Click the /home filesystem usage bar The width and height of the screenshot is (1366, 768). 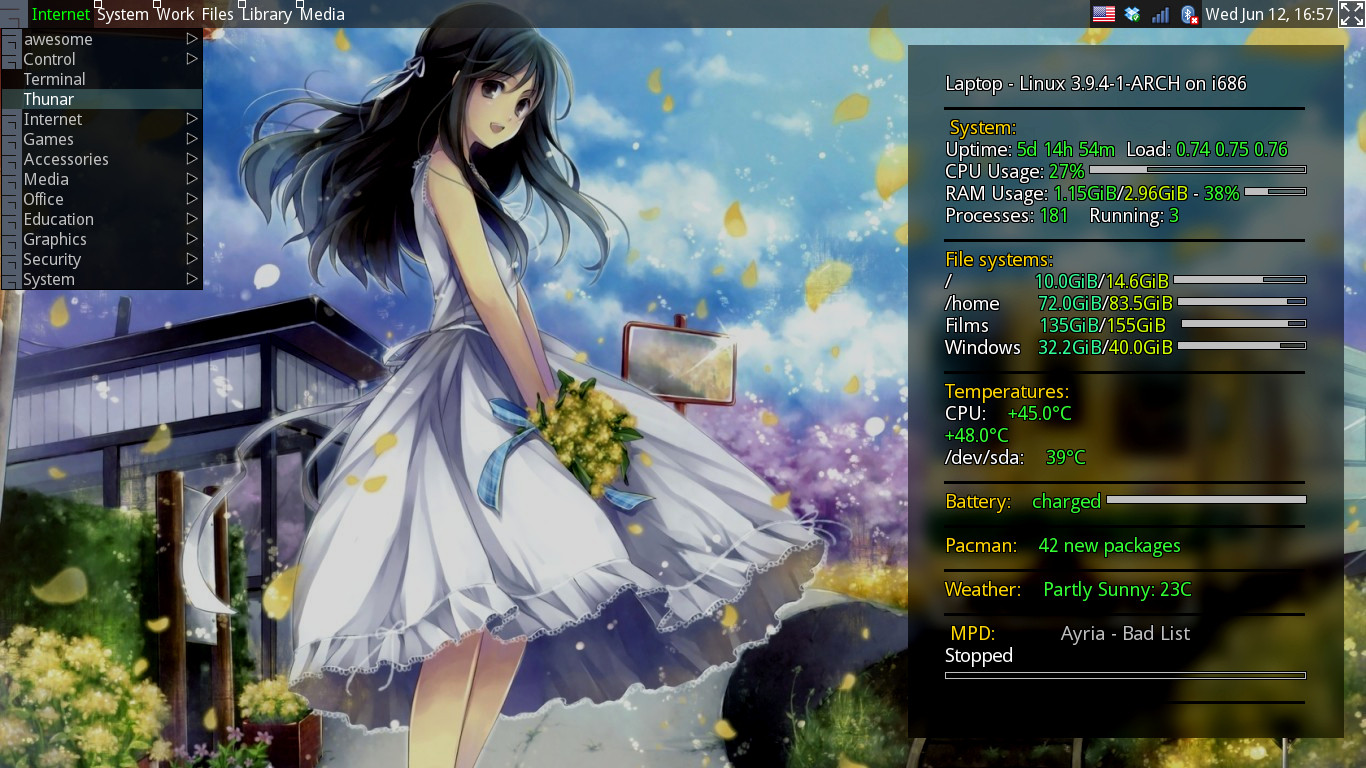coord(1241,301)
